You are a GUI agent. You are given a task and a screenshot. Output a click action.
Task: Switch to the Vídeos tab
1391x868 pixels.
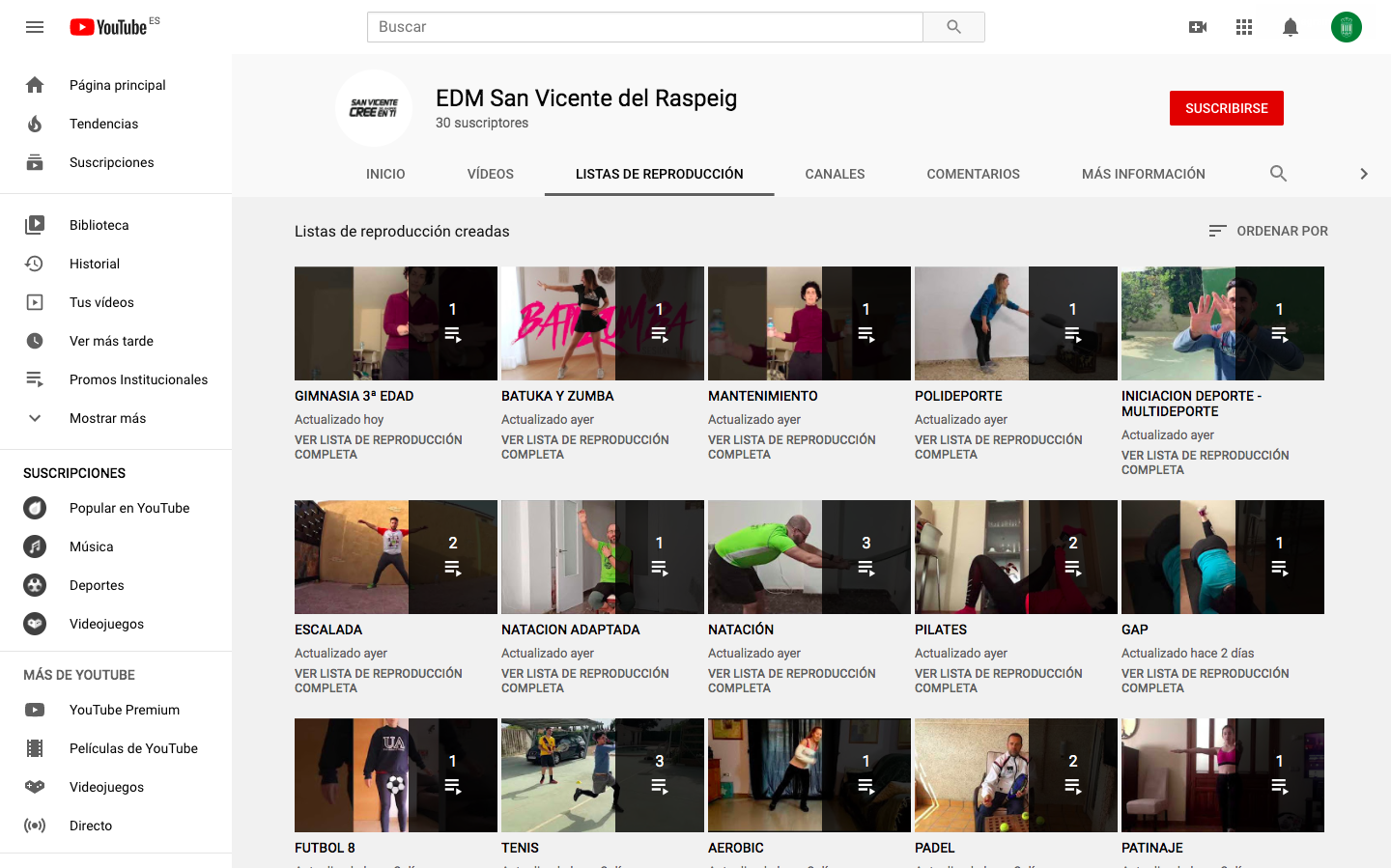pos(491,174)
